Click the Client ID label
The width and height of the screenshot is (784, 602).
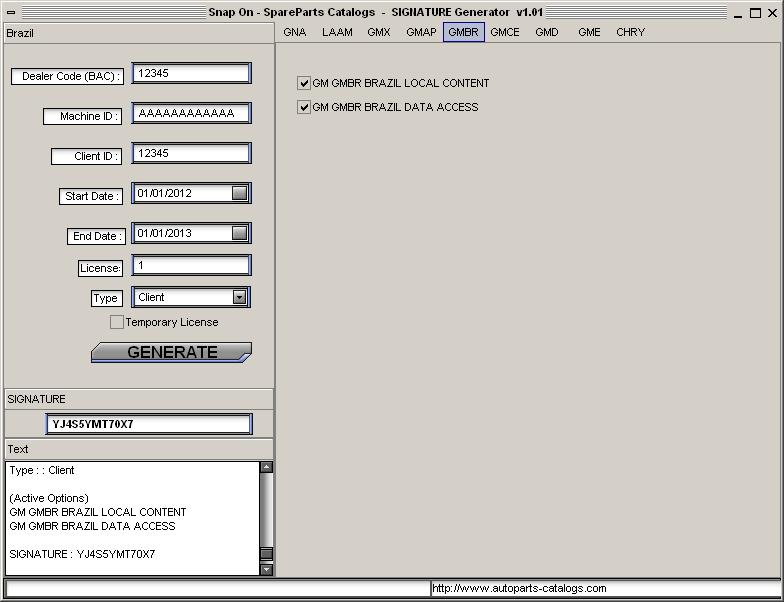[86, 156]
